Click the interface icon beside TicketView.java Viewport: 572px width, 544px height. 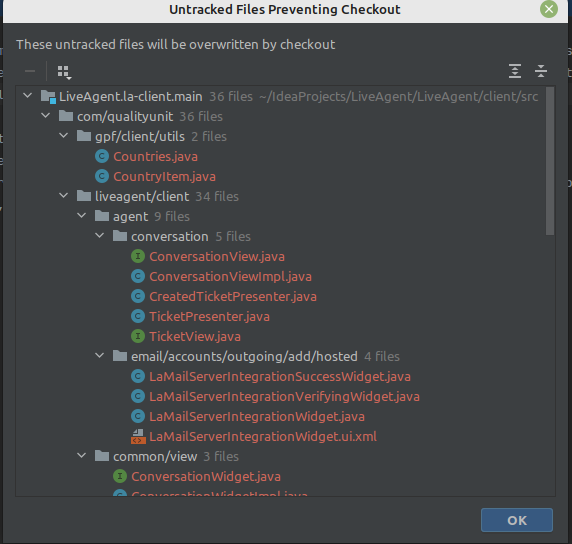coord(138,336)
